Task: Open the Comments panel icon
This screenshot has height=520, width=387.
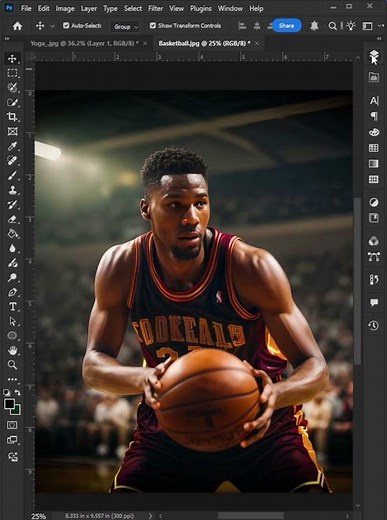Action: 374,302
